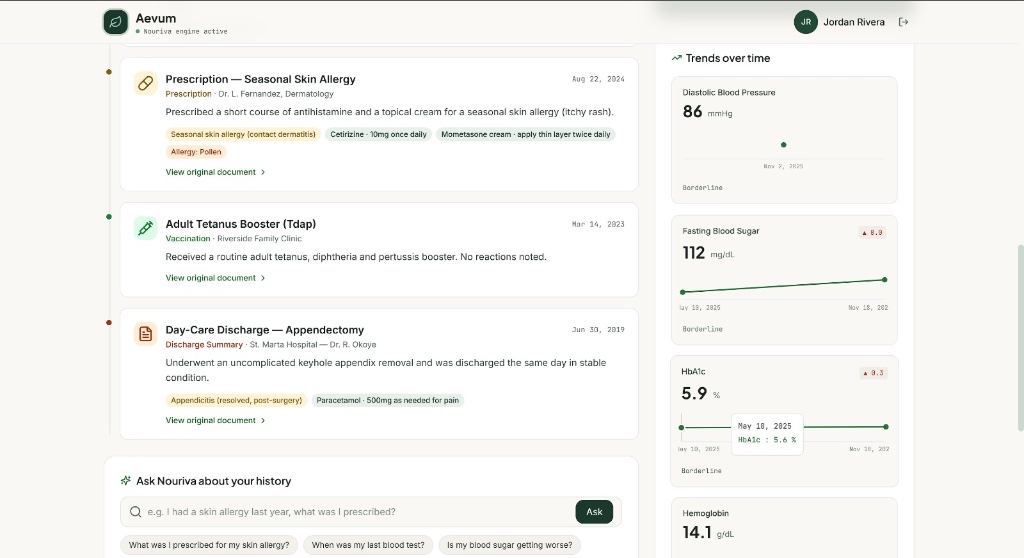
Task: Click the sparkle icon beside Ask Nouriva
Action: tap(126, 481)
